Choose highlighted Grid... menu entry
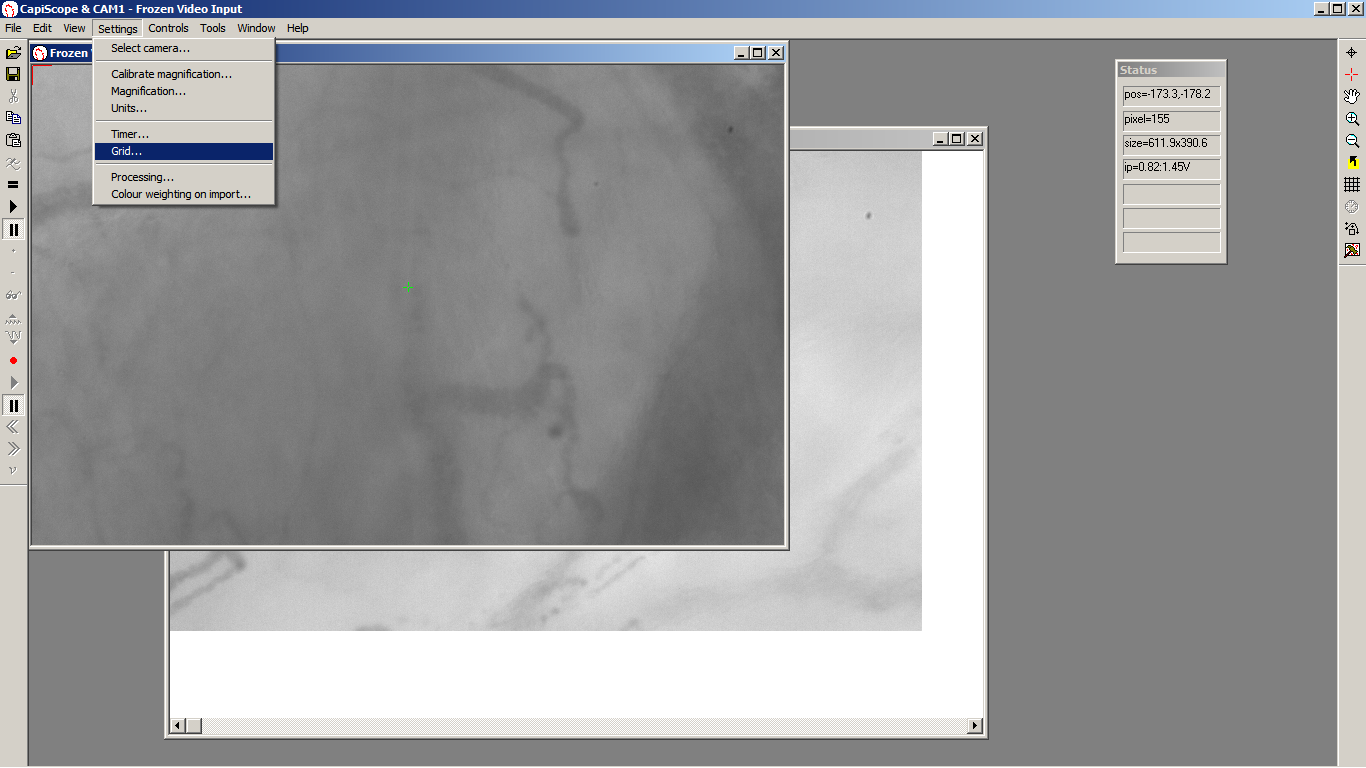 click(184, 151)
